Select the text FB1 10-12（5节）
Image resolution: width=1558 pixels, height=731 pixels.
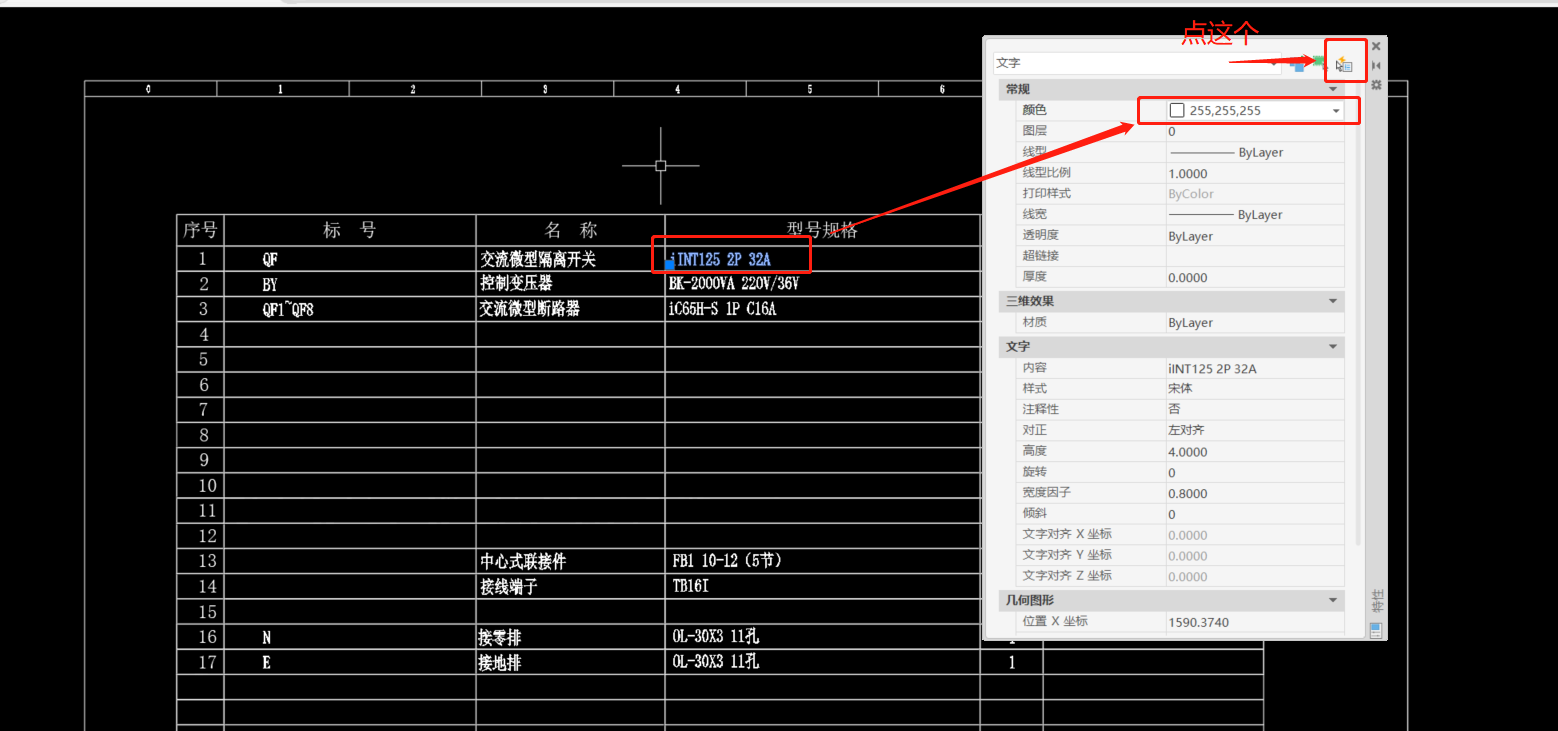pyautogui.click(x=728, y=561)
